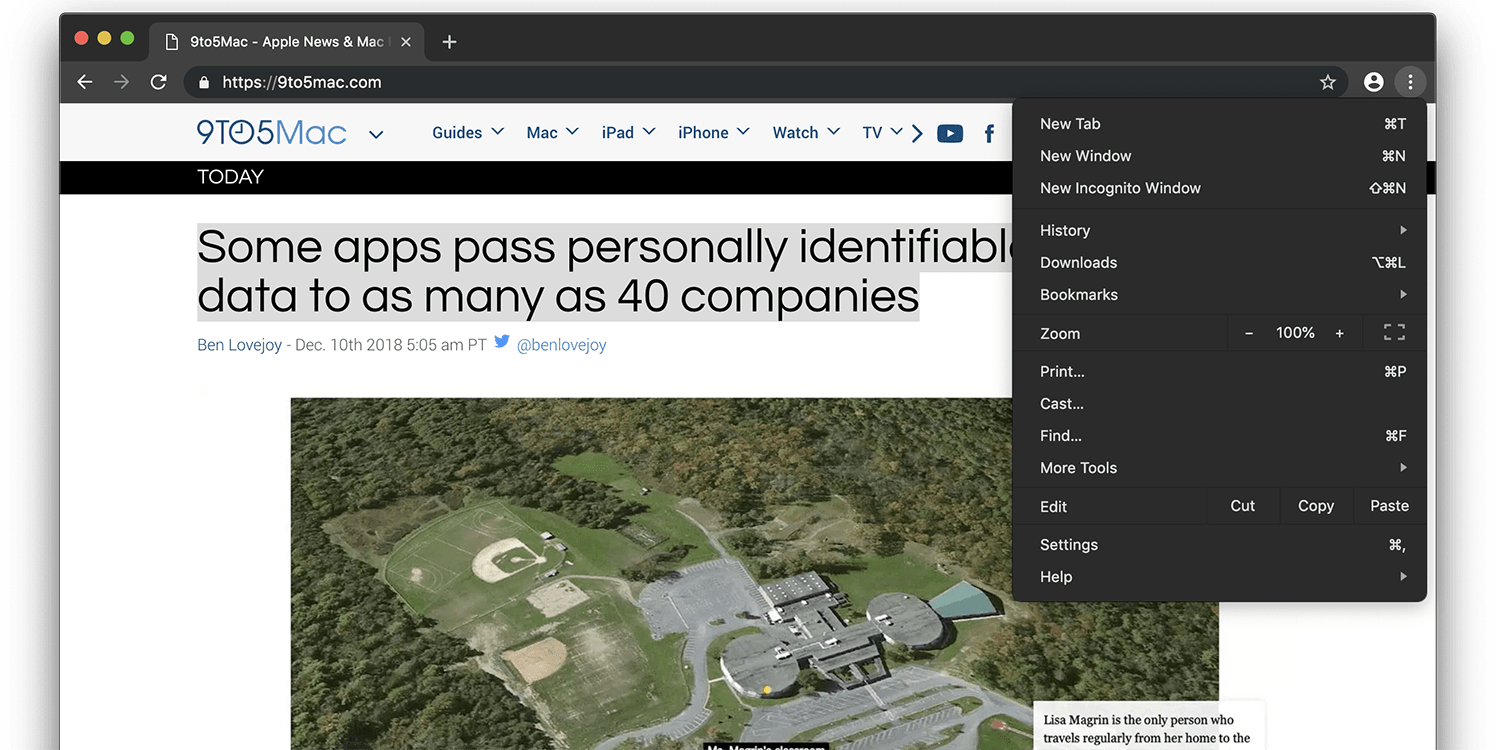Open Settings from the Chrome menu
The height and width of the screenshot is (750, 1500).
coord(1069,545)
